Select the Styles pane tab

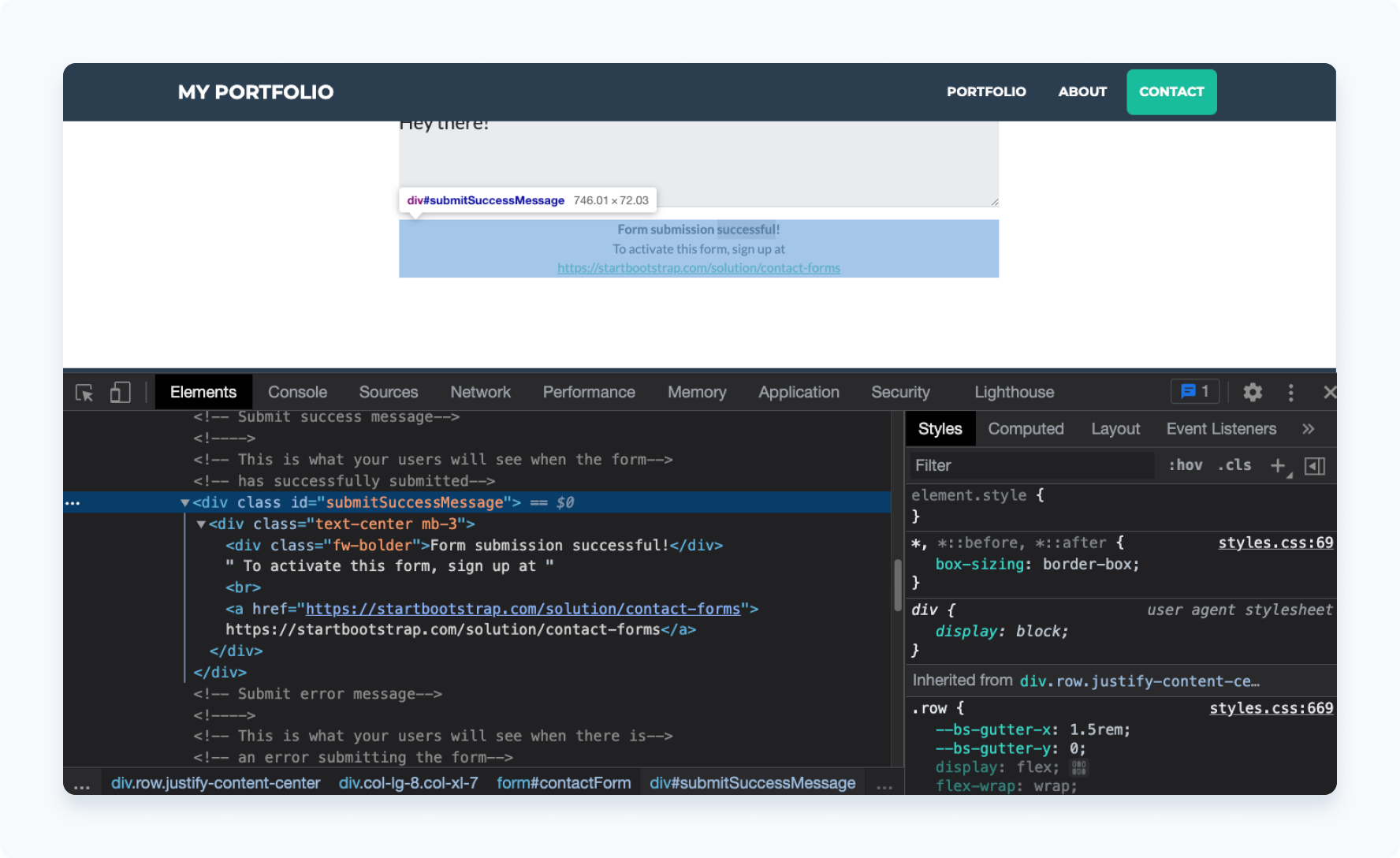(940, 429)
